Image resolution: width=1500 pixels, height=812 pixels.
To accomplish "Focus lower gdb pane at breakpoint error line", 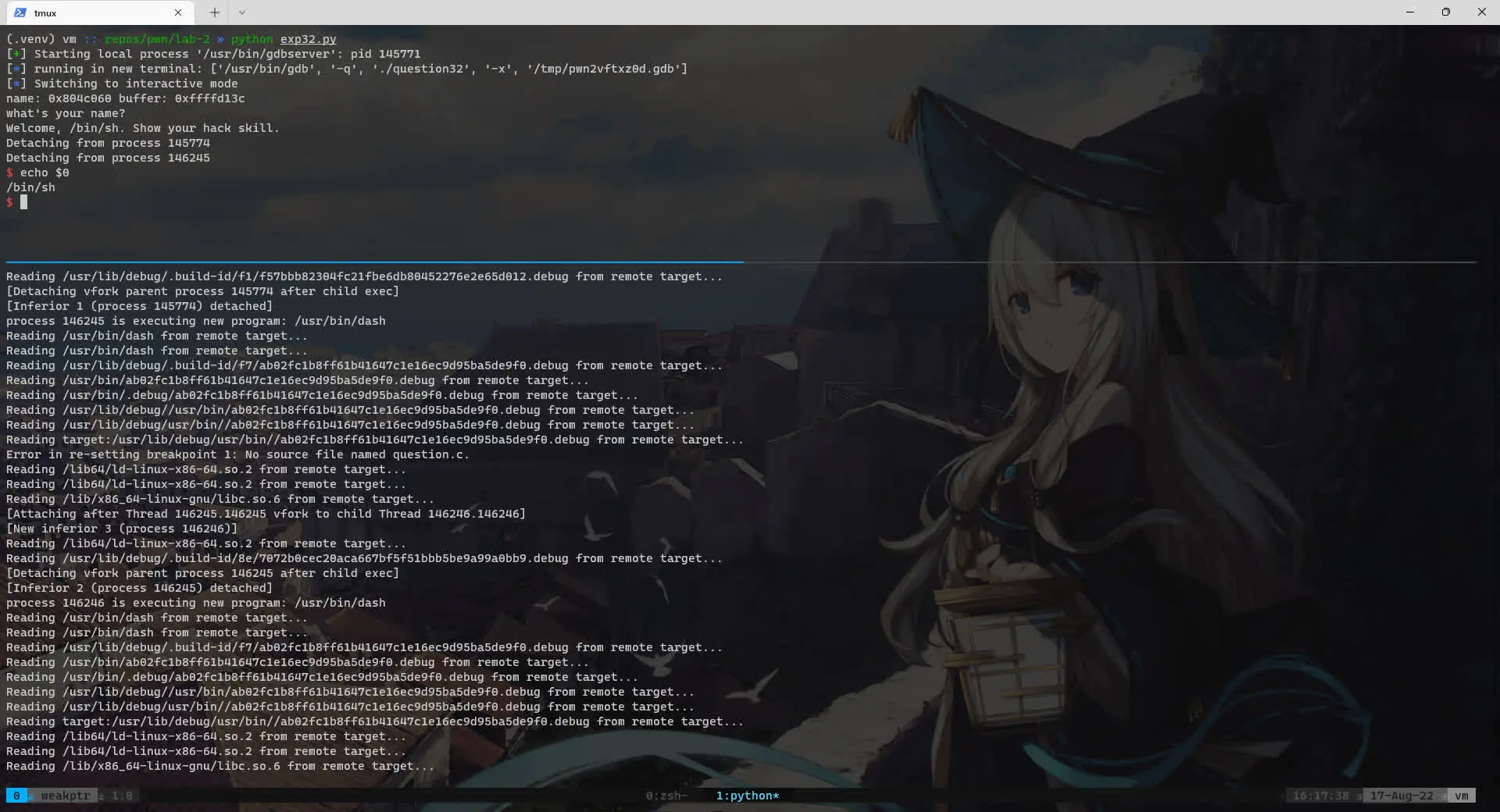I will pyautogui.click(x=237, y=454).
